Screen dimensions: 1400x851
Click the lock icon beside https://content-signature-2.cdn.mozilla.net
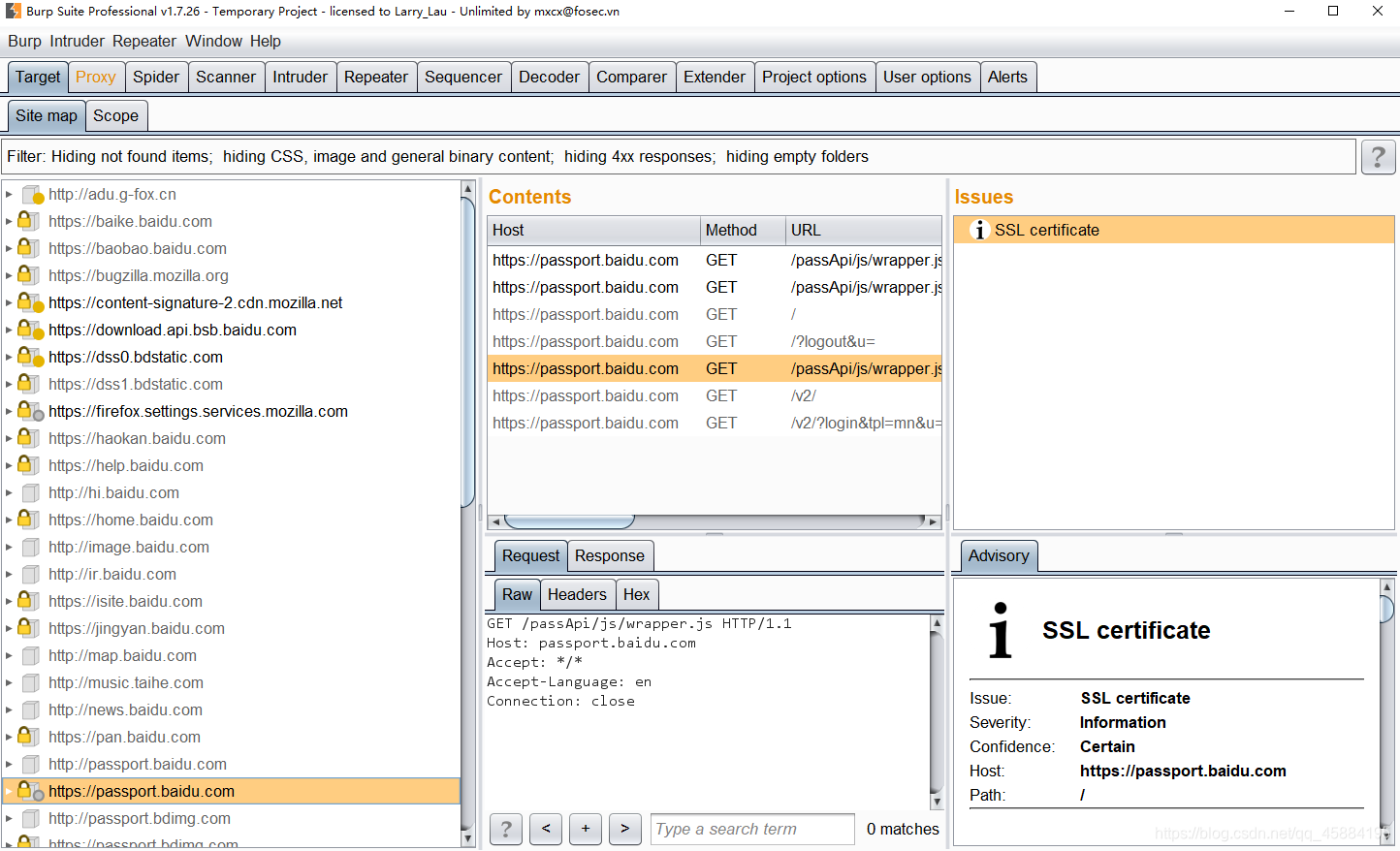[x=30, y=302]
